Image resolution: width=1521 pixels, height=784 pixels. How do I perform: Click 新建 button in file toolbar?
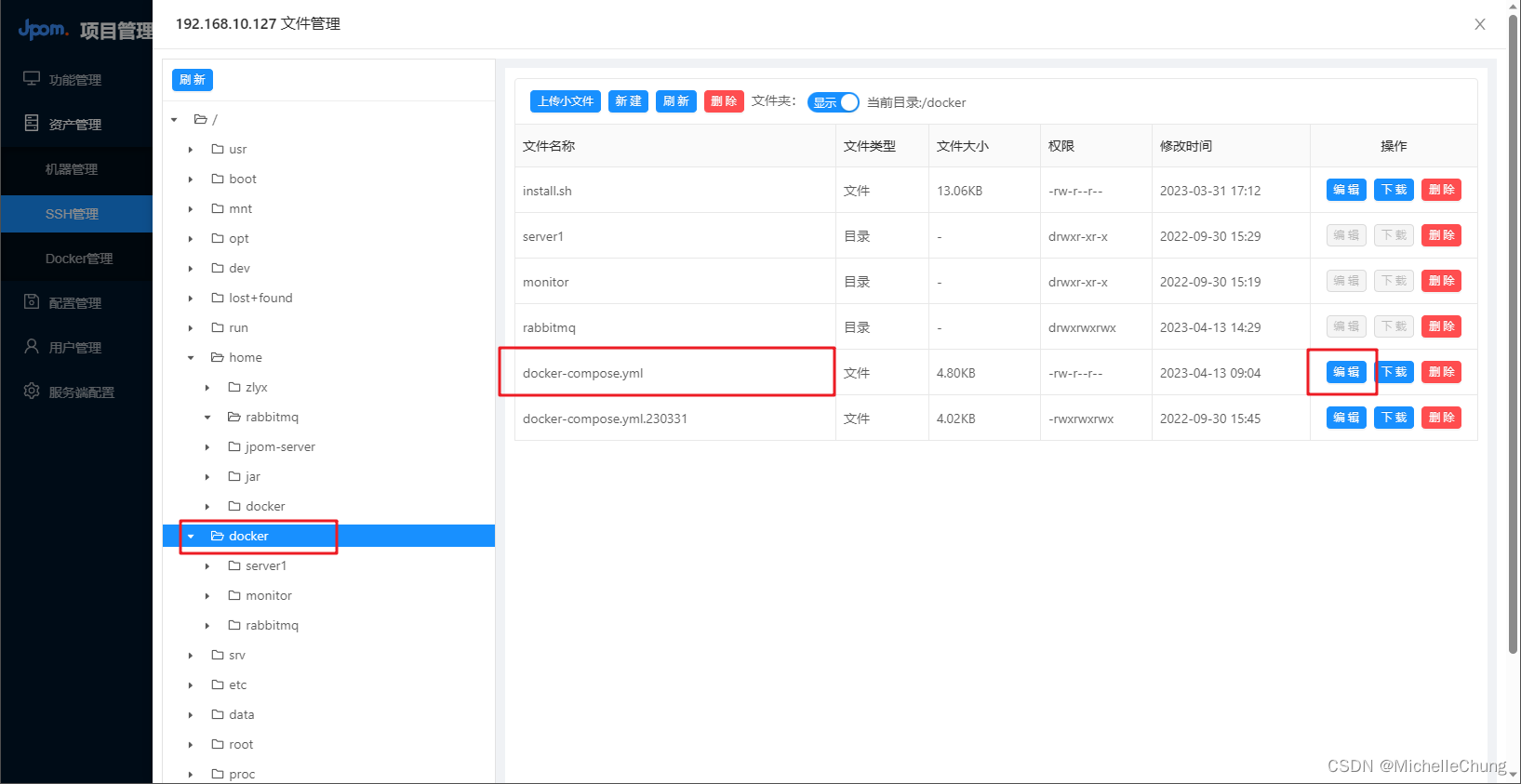628,101
